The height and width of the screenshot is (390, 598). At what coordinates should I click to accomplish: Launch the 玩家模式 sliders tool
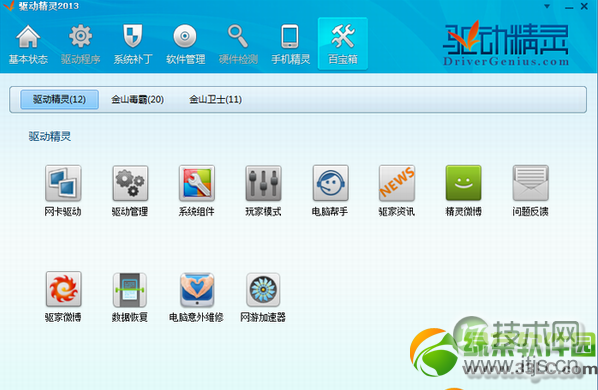coord(264,183)
